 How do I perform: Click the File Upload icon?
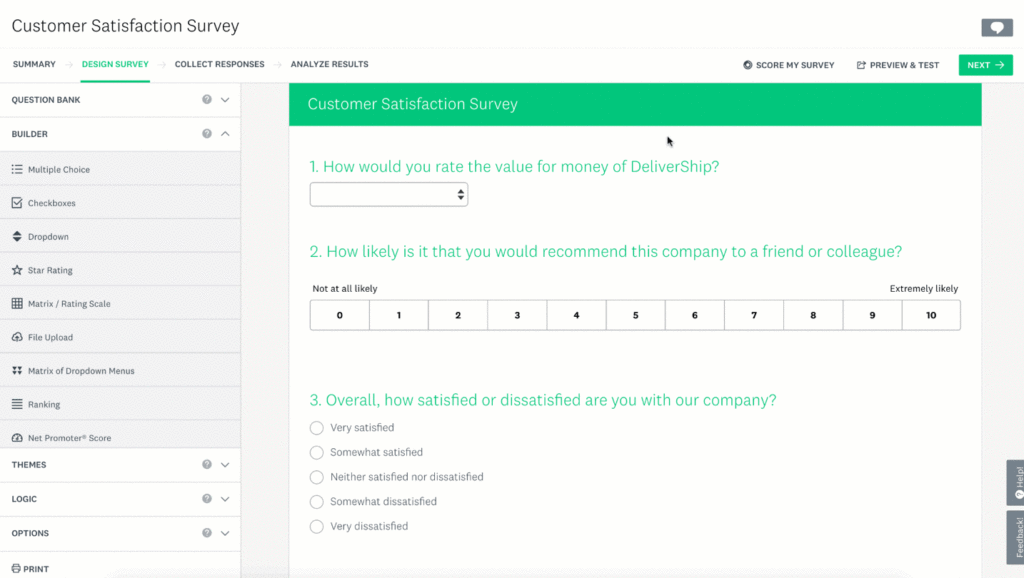click(x=17, y=337)
